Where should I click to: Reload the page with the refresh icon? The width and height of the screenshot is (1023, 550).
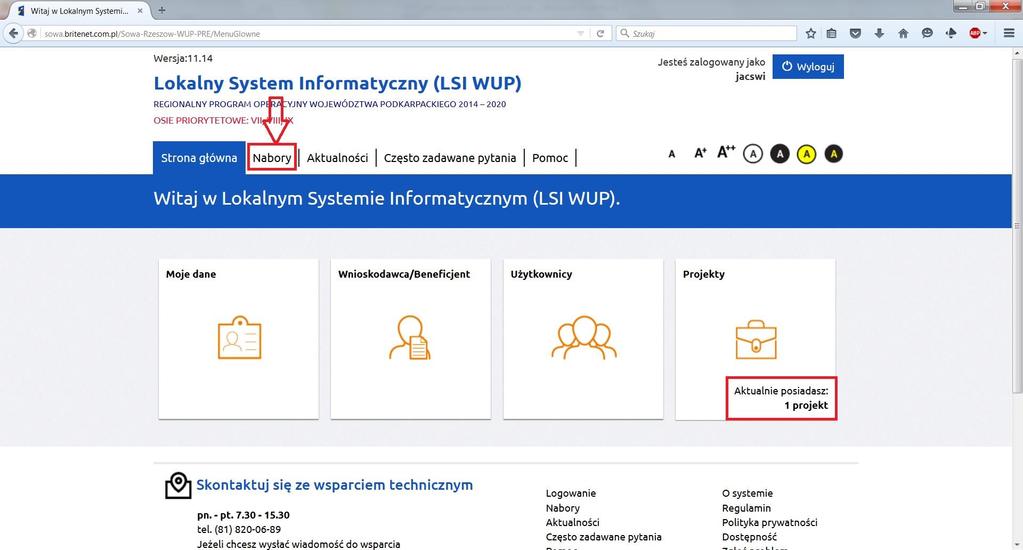(600, 33)
